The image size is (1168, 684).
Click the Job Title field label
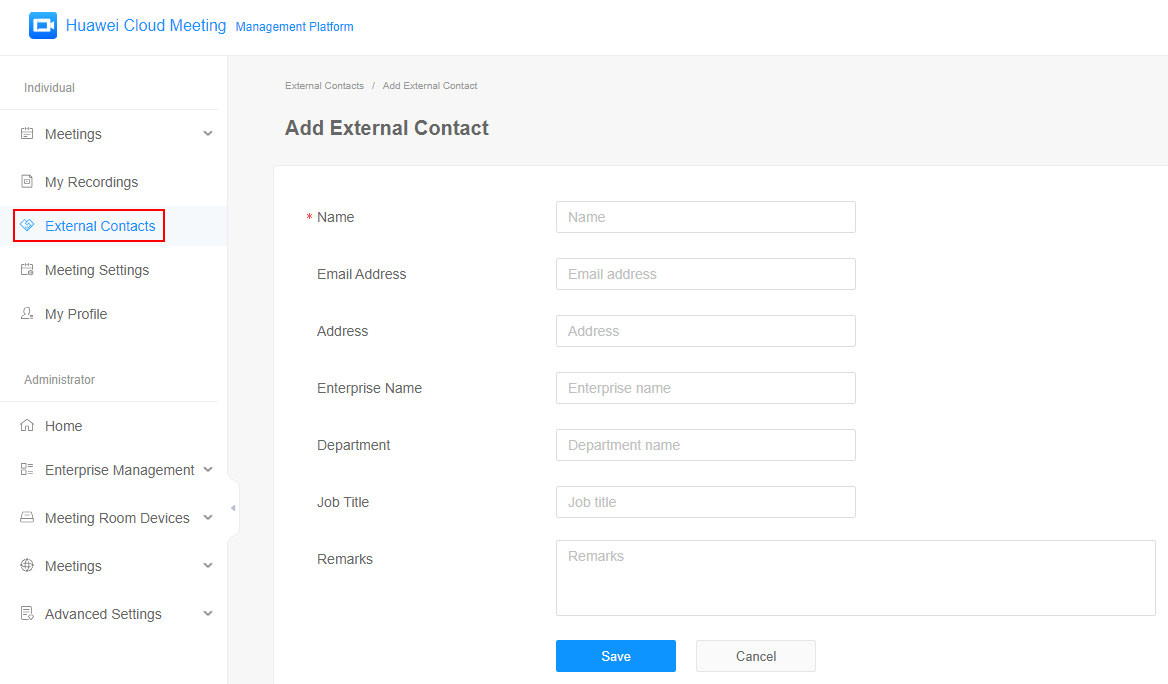(343, 502)
